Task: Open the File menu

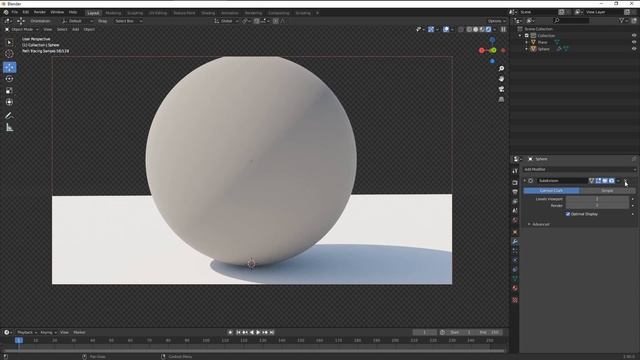Action: pos(15,12)
